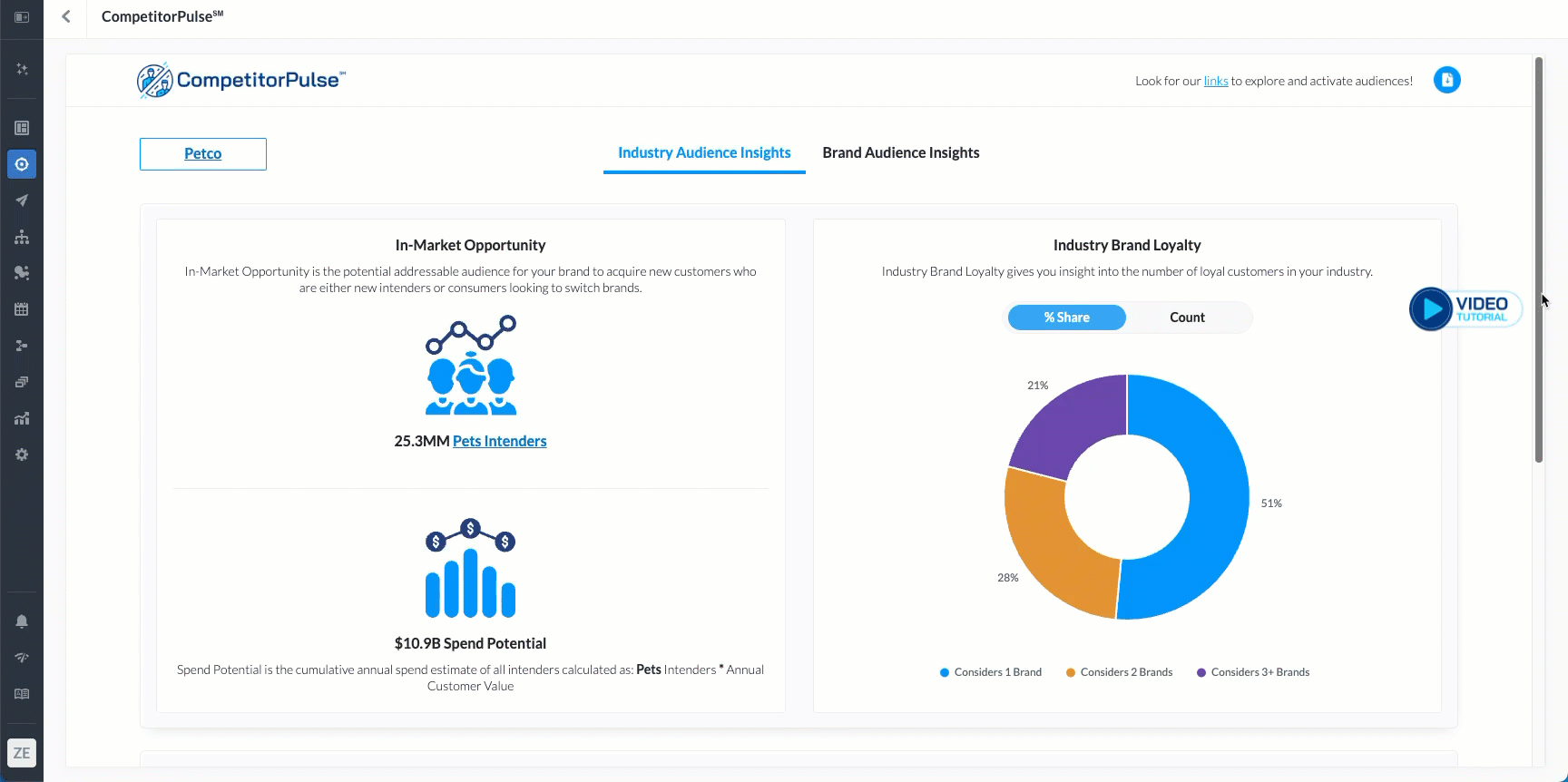Open the sparkles icon in sidebar
1568x782 pixels.
pos(22,69)
